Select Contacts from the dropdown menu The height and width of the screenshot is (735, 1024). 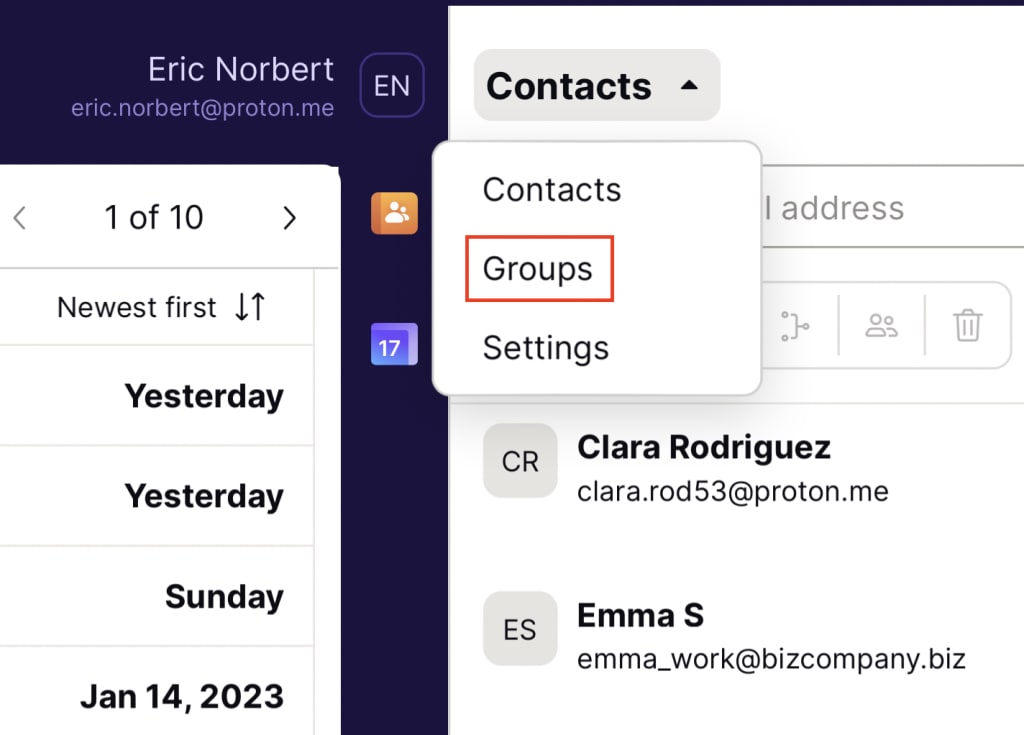tap(552, 189)
